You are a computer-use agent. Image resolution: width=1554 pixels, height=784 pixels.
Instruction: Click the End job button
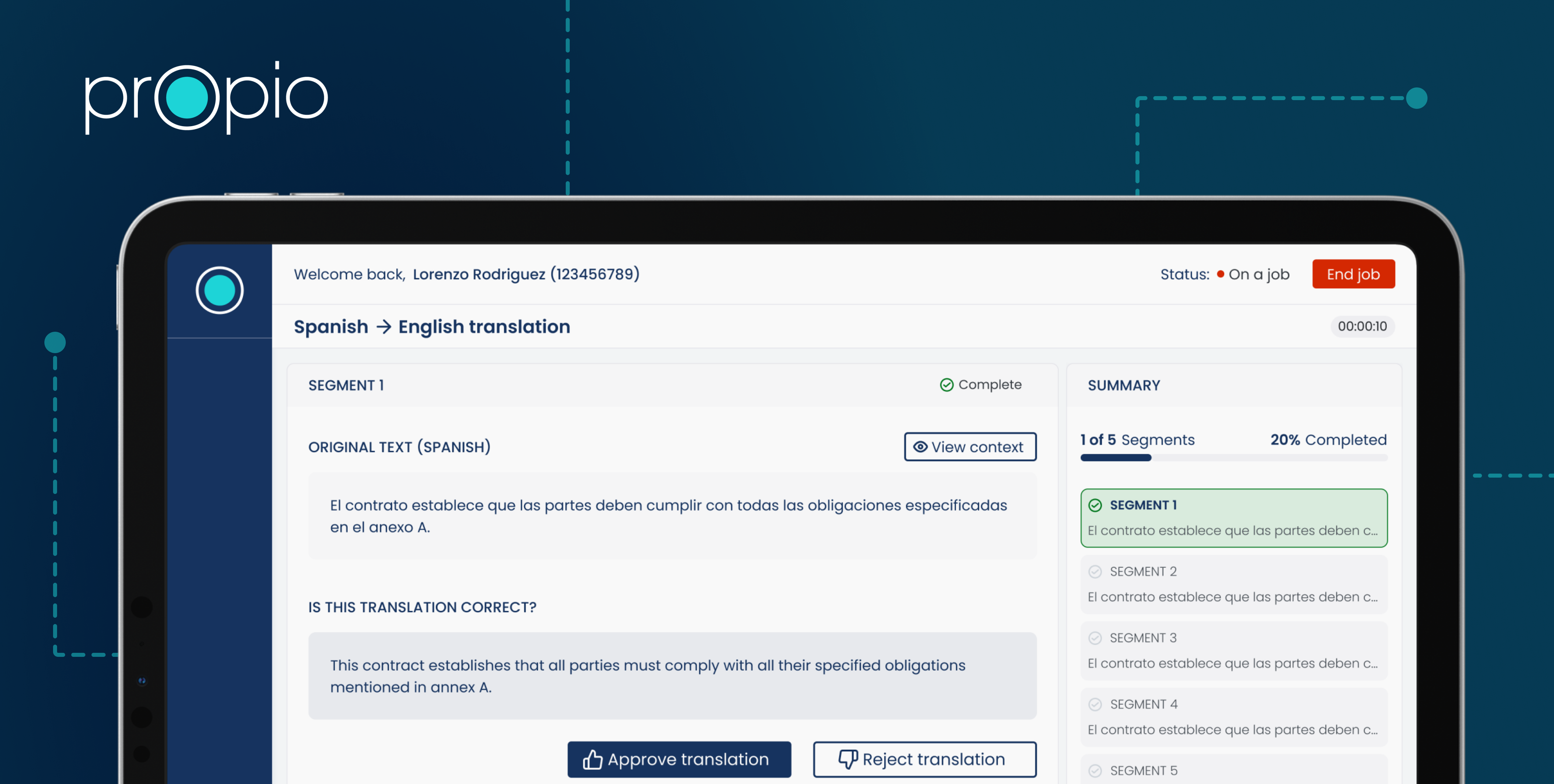point(1353,274)
